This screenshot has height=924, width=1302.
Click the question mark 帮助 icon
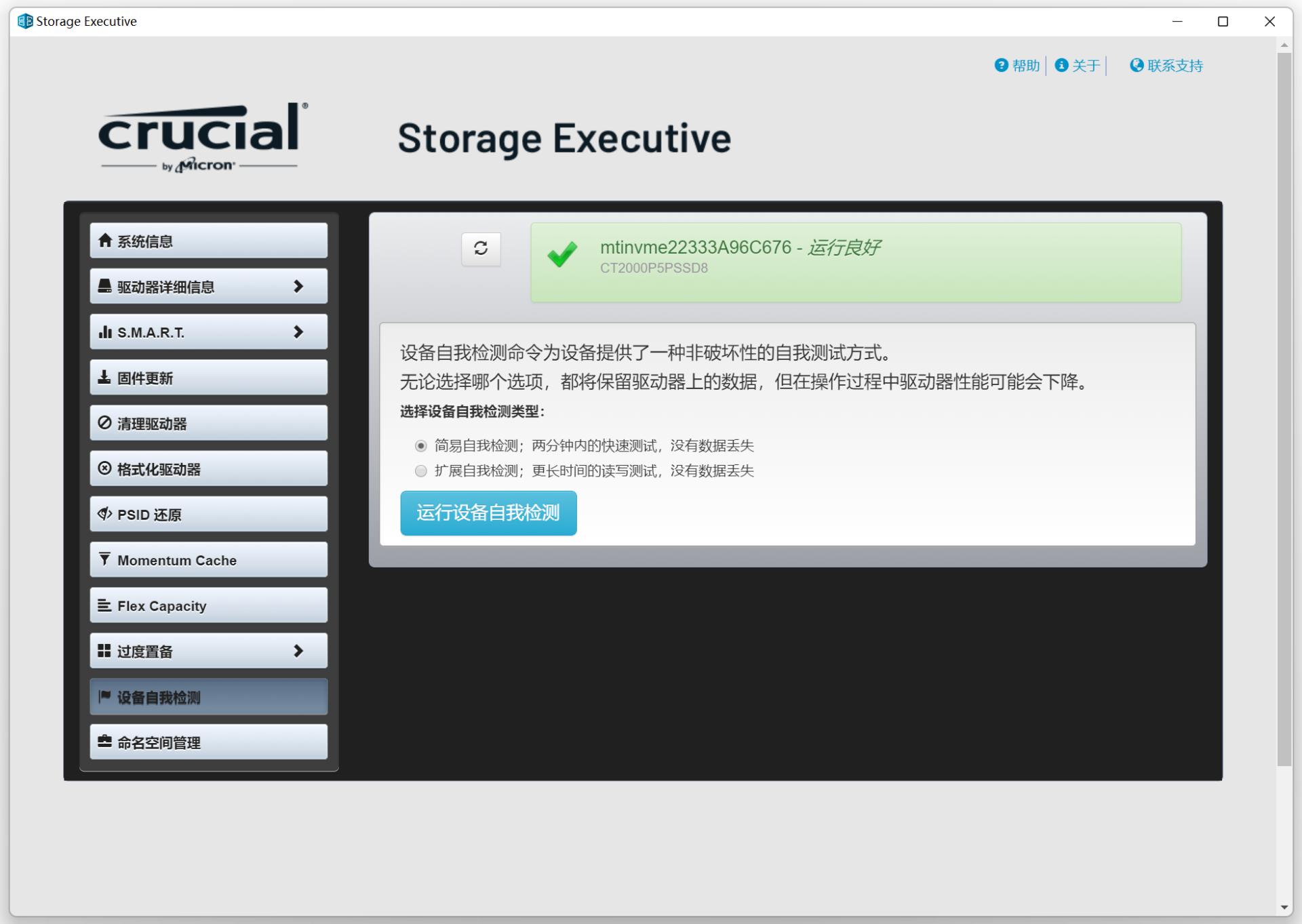tap(1001, 65)
